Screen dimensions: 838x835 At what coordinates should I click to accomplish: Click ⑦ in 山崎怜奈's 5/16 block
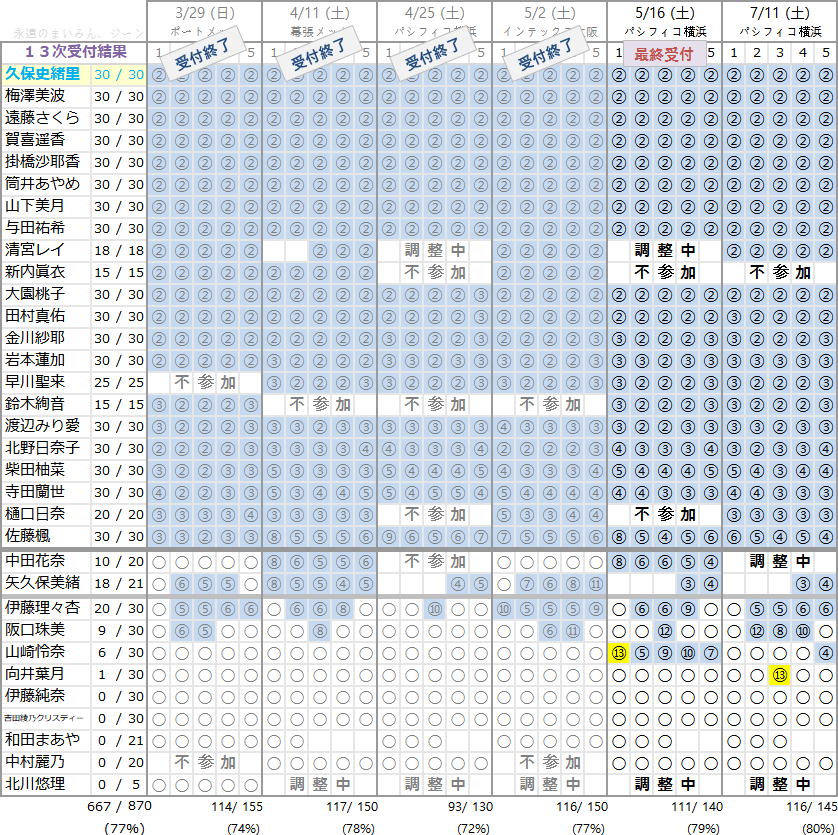pos(711,653)
